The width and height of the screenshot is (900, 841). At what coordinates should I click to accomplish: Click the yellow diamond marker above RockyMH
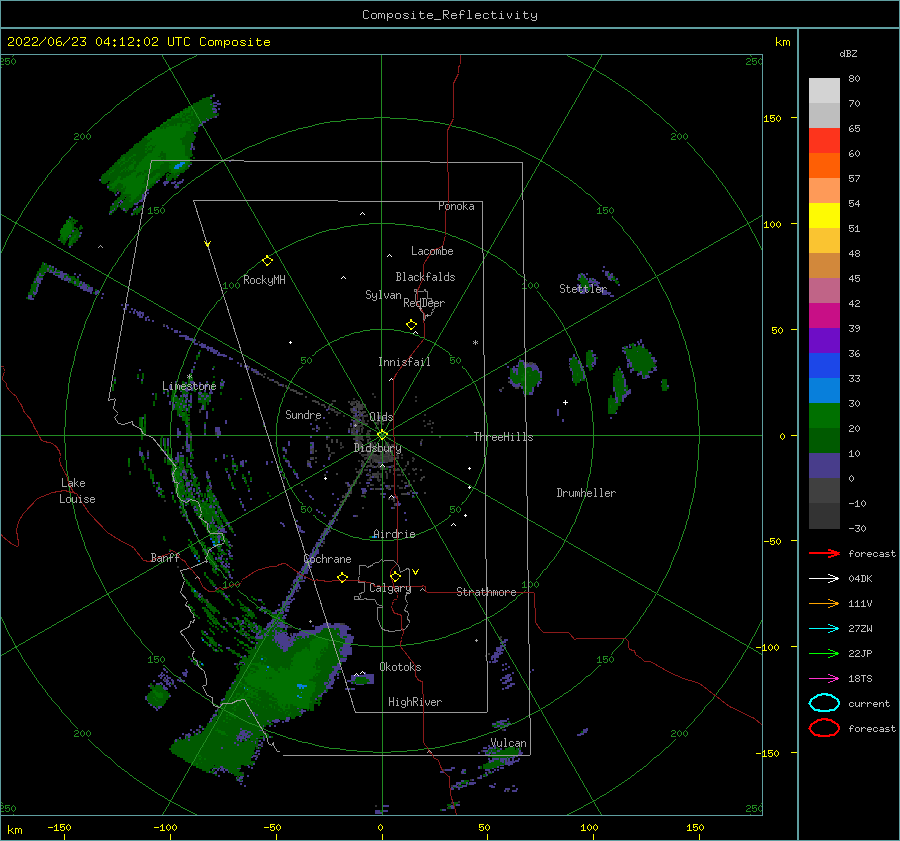tap(267, 261)
